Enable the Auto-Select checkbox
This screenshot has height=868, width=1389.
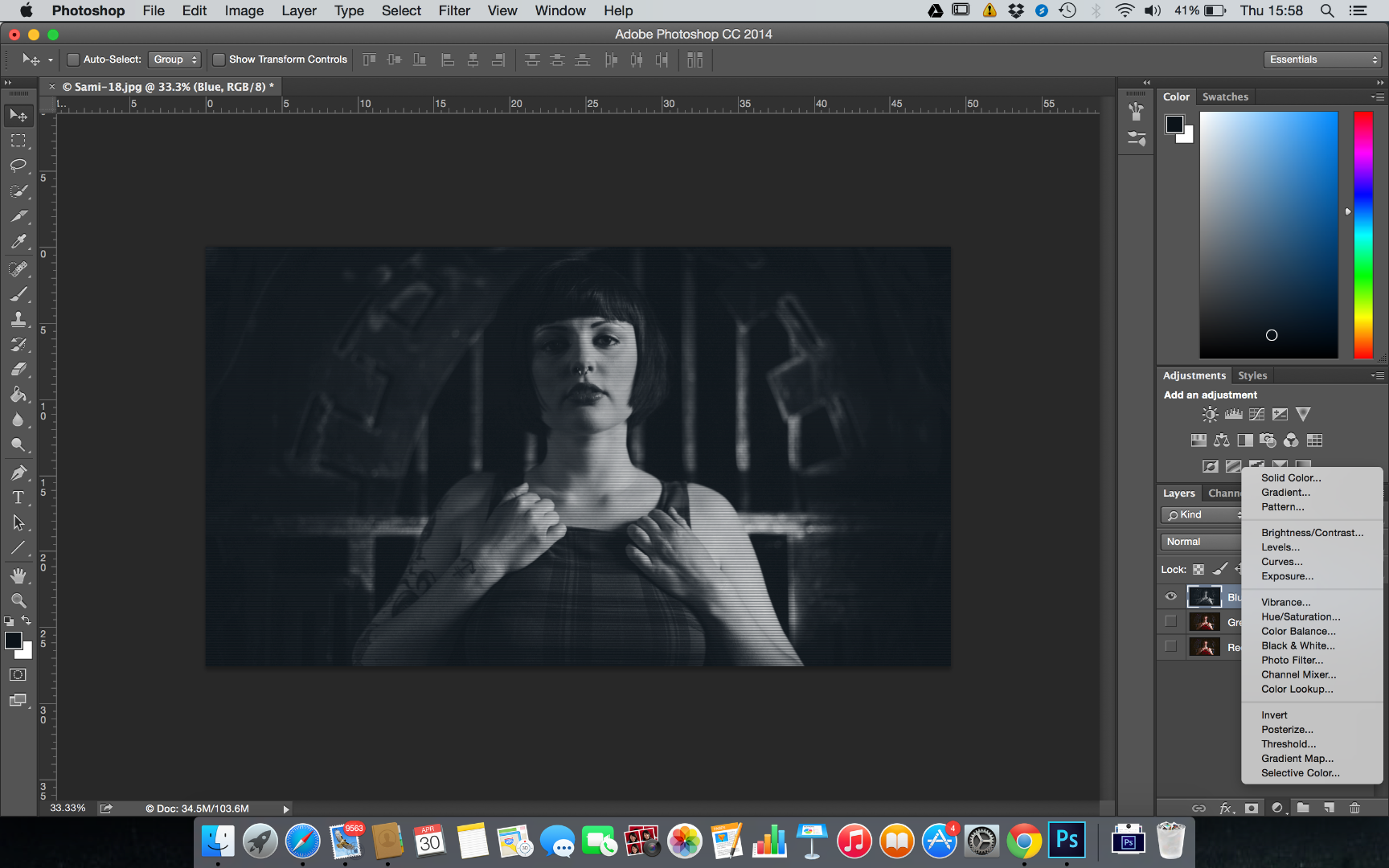click(73, 59)
